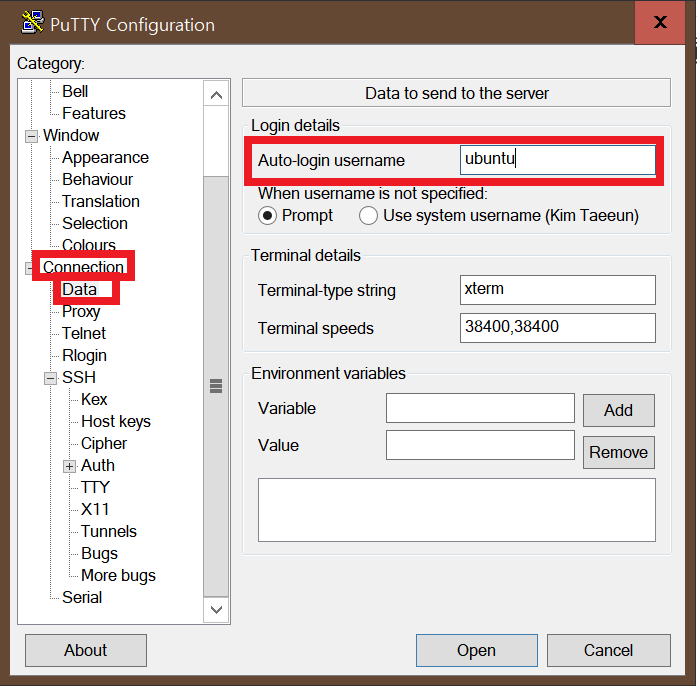Image resolution: width=697 pixels, height=686 pixels.
Task: Close the PuTTY Configuration window
Action: [x=660, y=22]
